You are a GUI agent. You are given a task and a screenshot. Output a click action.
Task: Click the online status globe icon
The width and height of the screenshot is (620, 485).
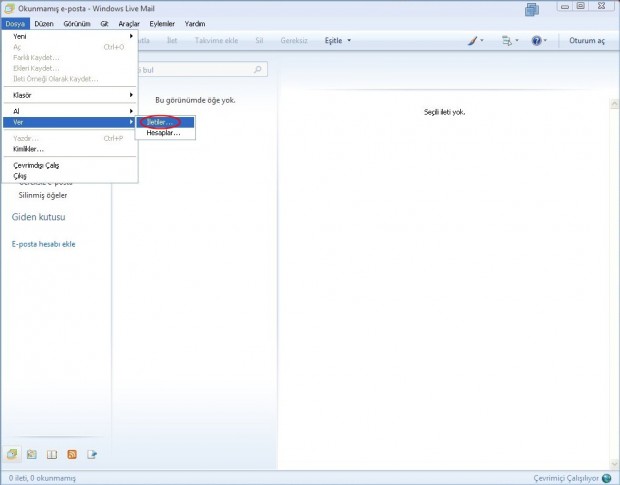(606, 478)
